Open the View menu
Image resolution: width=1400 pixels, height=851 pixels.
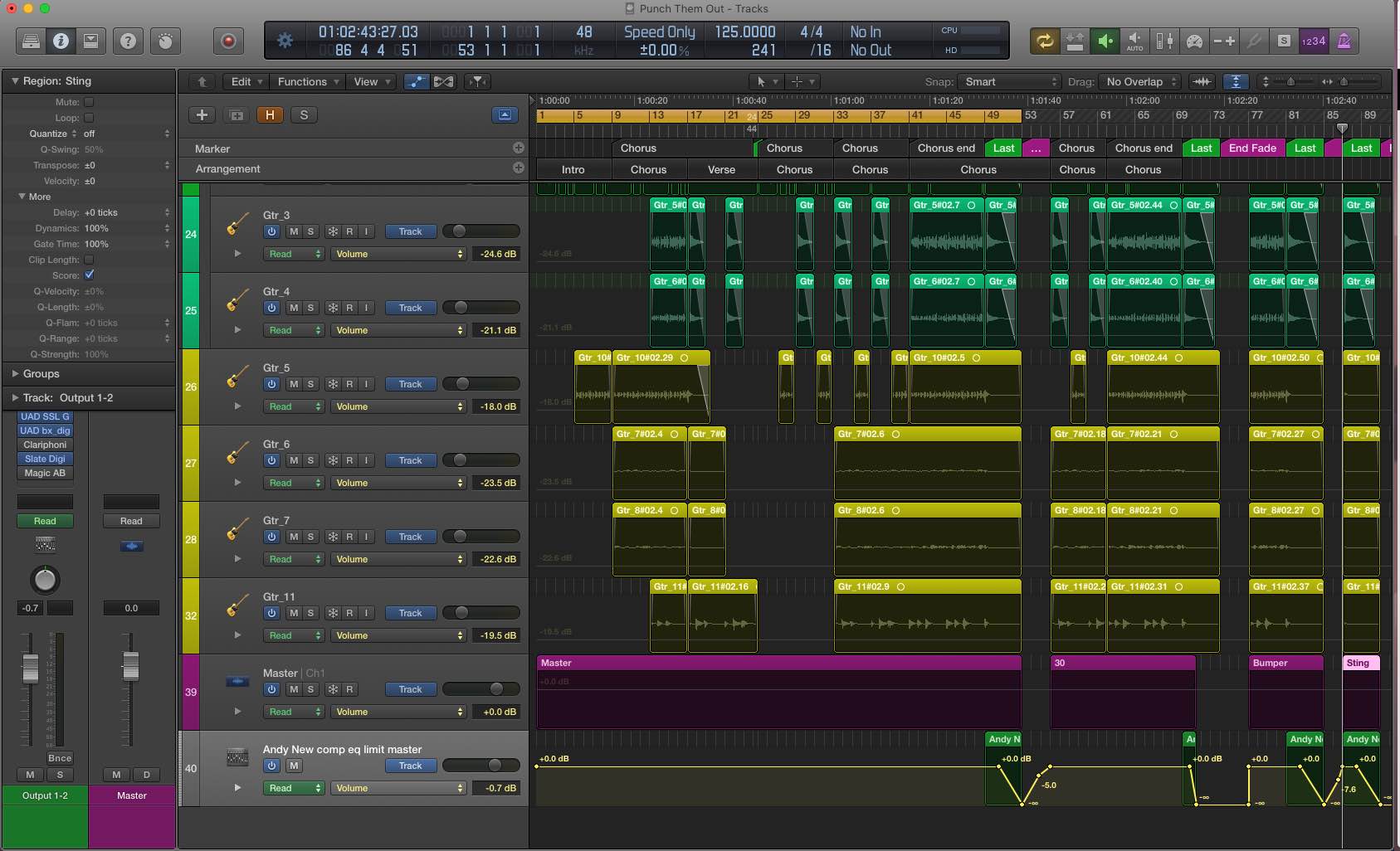pos(371,81)
